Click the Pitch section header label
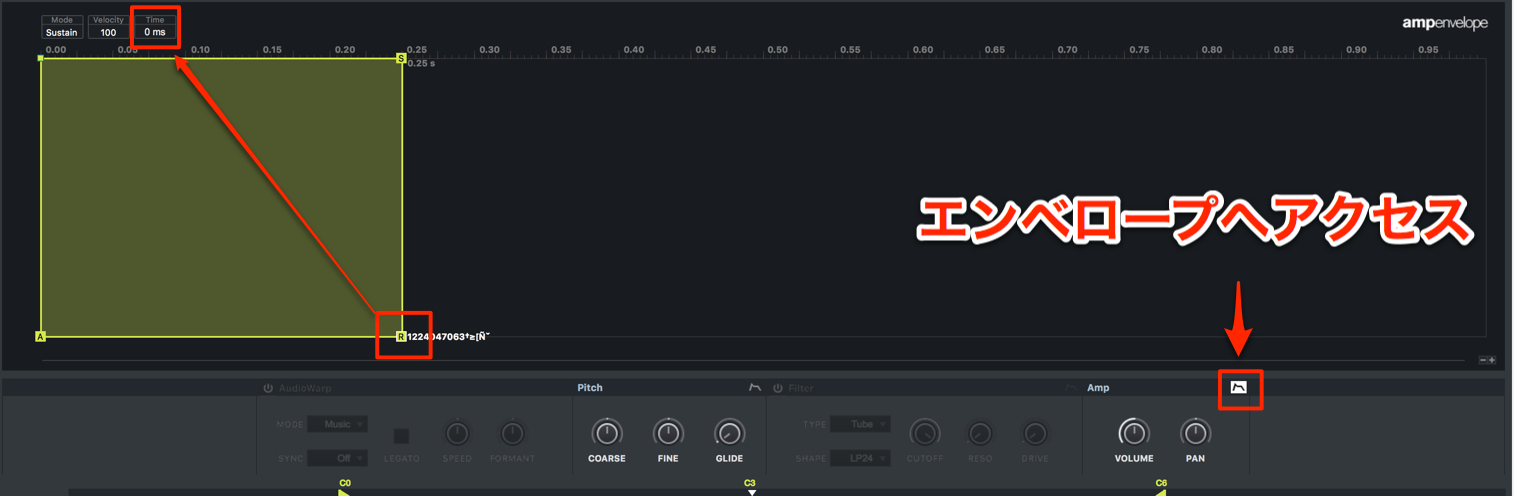This screenshot has height=496, width=1514. [x=590, y=388]
